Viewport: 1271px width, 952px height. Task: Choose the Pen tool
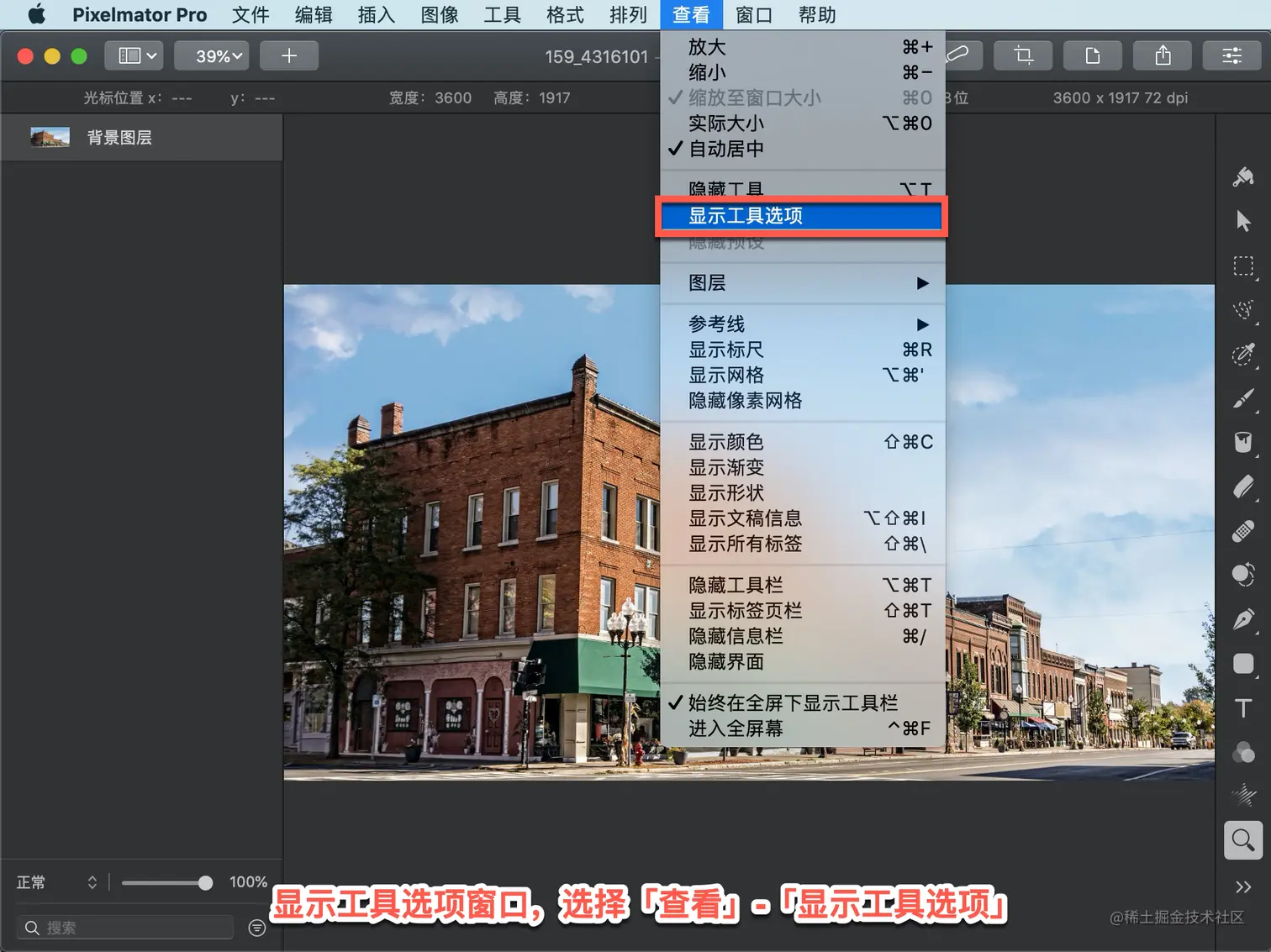[1243, 619]
